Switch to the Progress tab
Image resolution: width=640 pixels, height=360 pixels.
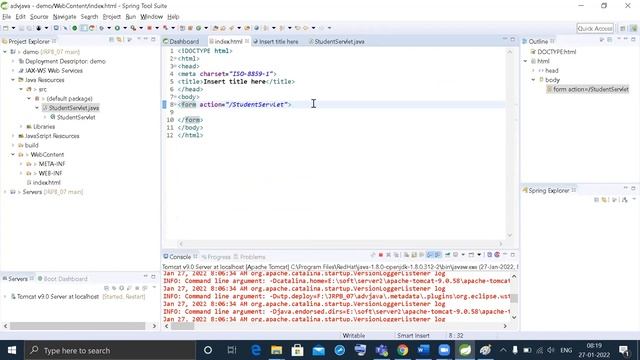click(x=216, y=257)
